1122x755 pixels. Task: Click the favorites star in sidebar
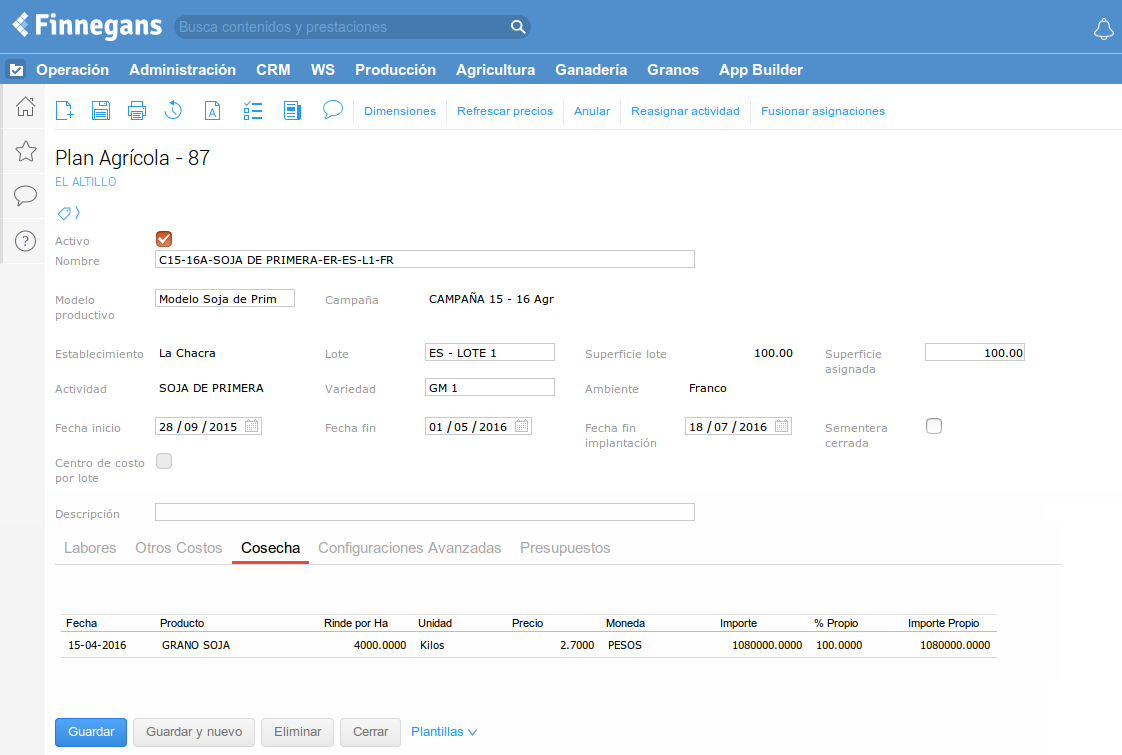tap(26, 151)
